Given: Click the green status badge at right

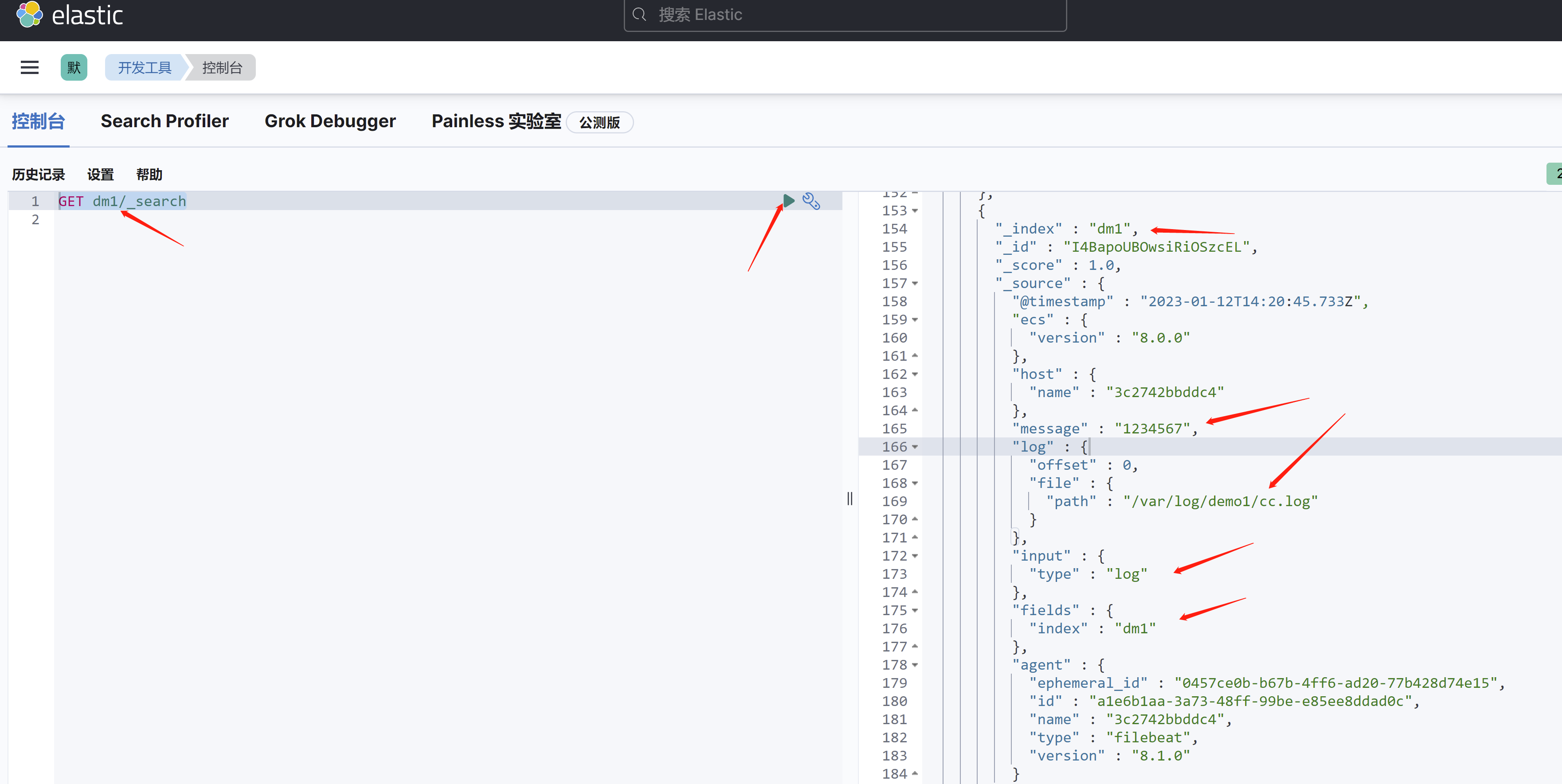Looking at the screenshot, I should 1555,173.
